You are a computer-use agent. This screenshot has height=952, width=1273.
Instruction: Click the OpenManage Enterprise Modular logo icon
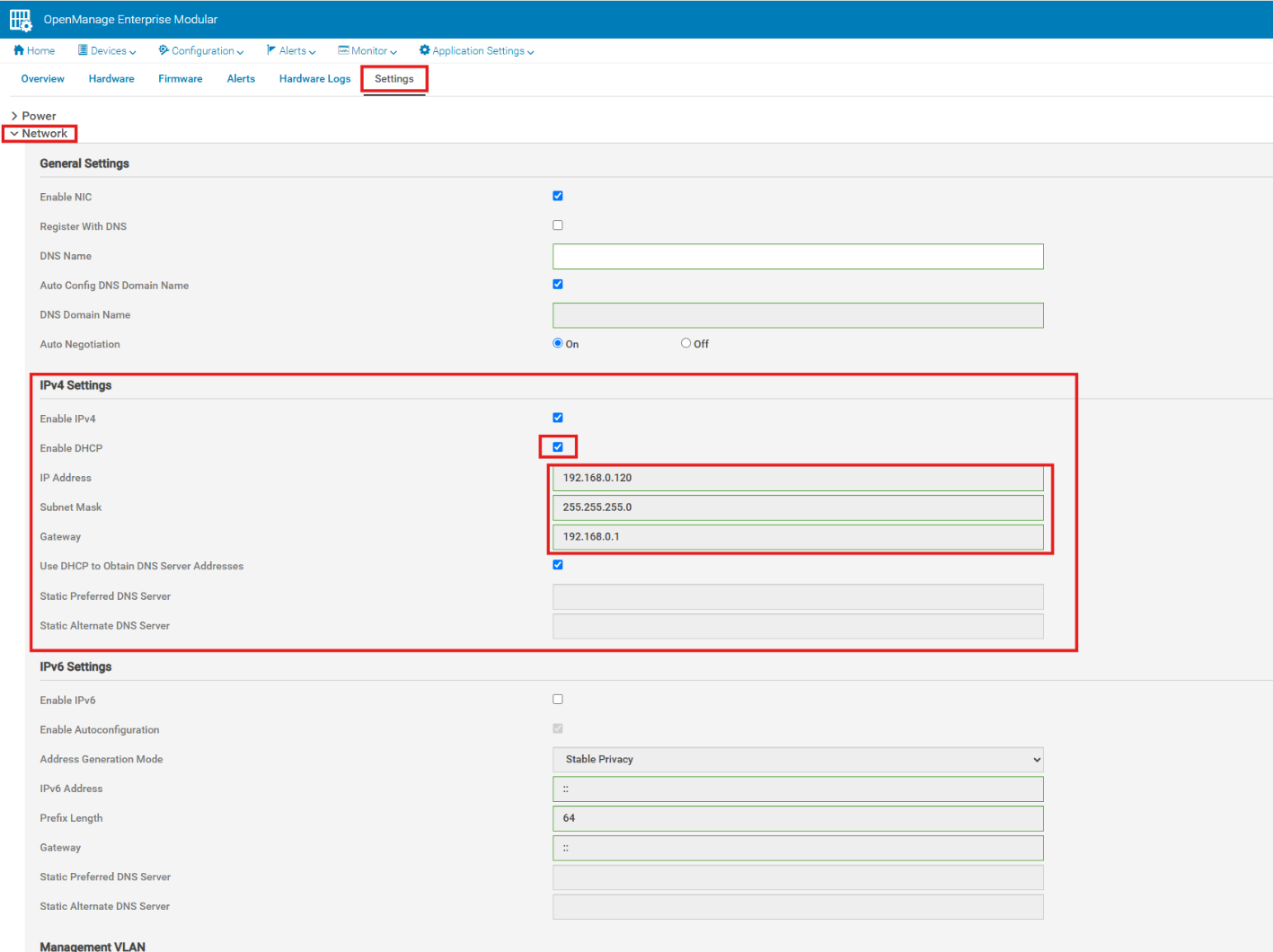(21, 20)
